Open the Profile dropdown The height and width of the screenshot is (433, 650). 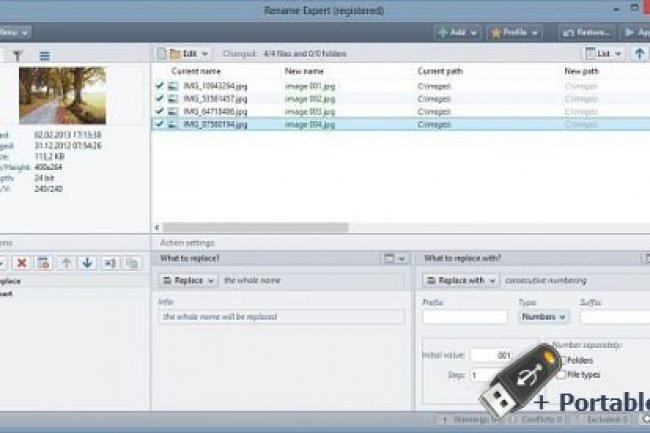[514, 32]
